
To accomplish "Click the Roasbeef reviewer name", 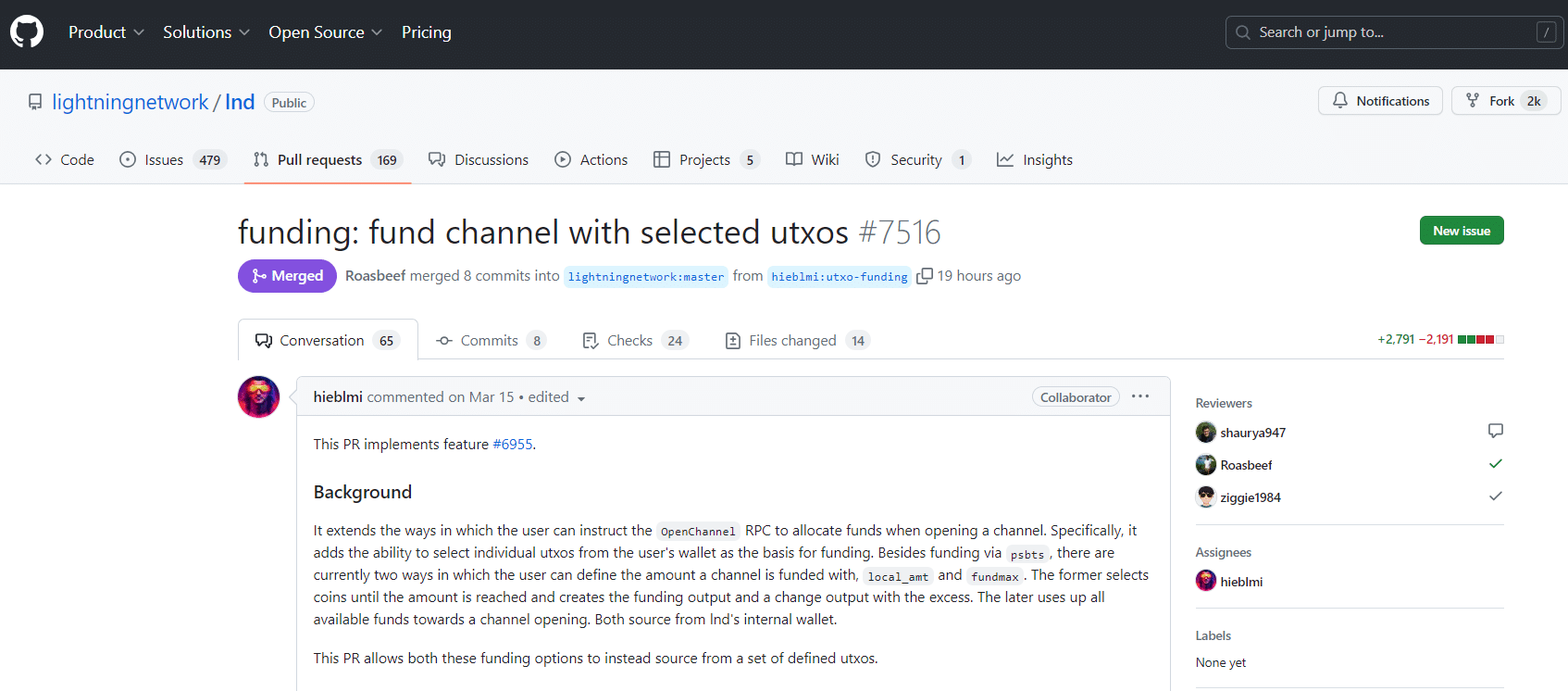I will (1246, 465).
